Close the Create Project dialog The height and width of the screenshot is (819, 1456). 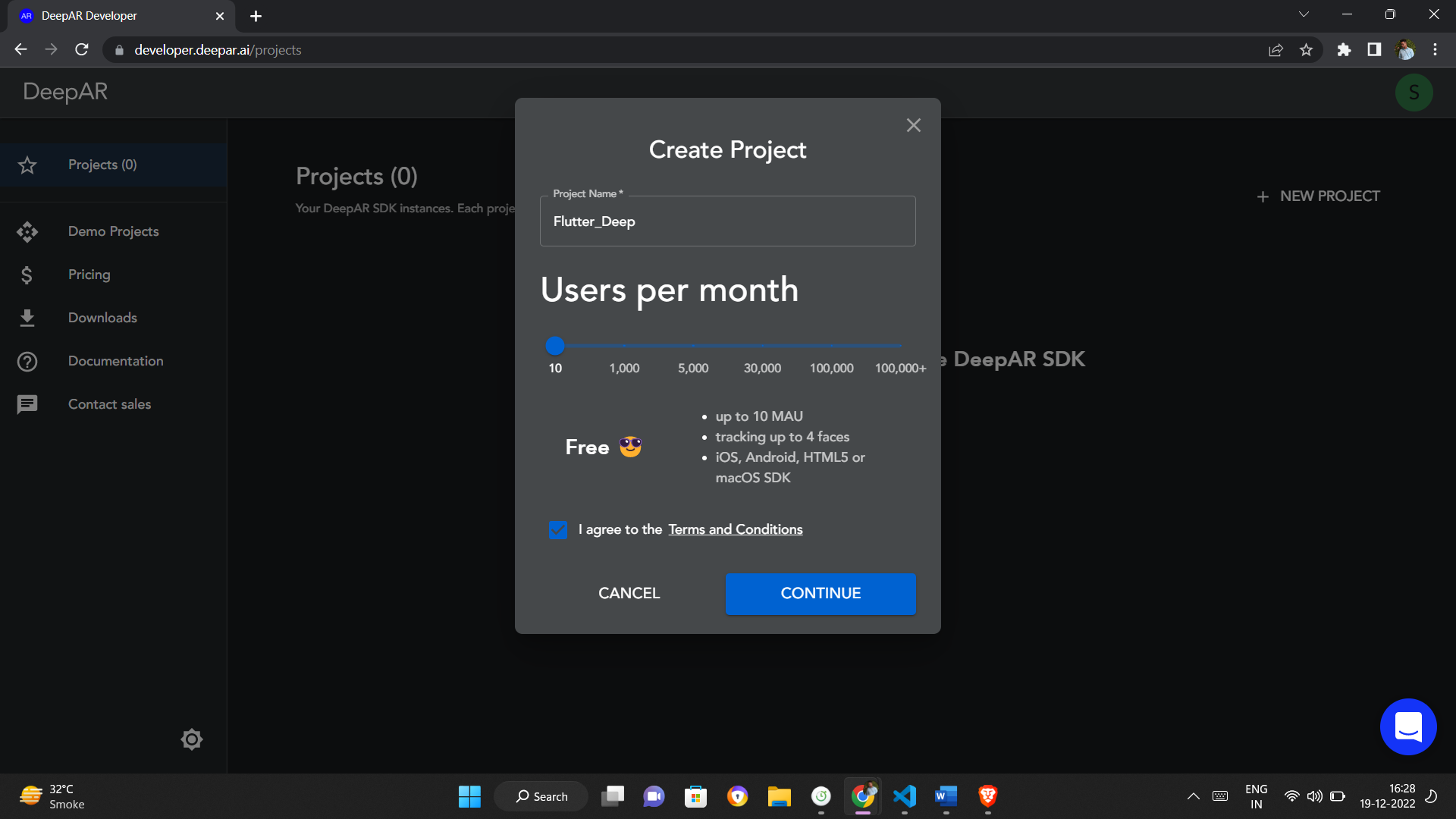tap(913, 125)
